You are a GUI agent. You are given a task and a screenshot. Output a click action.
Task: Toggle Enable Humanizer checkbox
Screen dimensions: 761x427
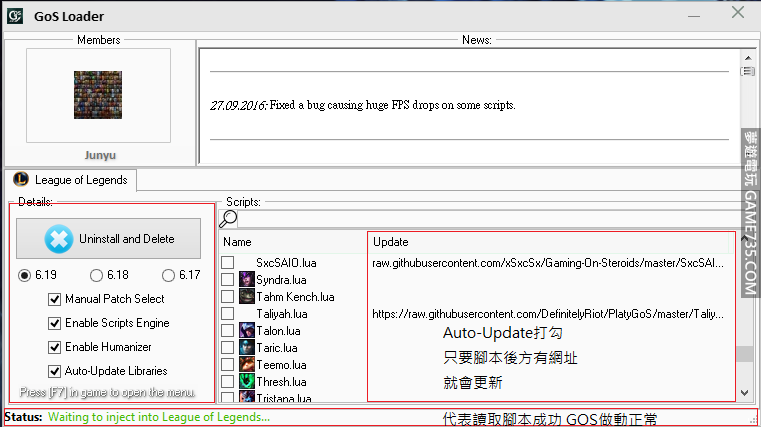[x=54, y=347]
